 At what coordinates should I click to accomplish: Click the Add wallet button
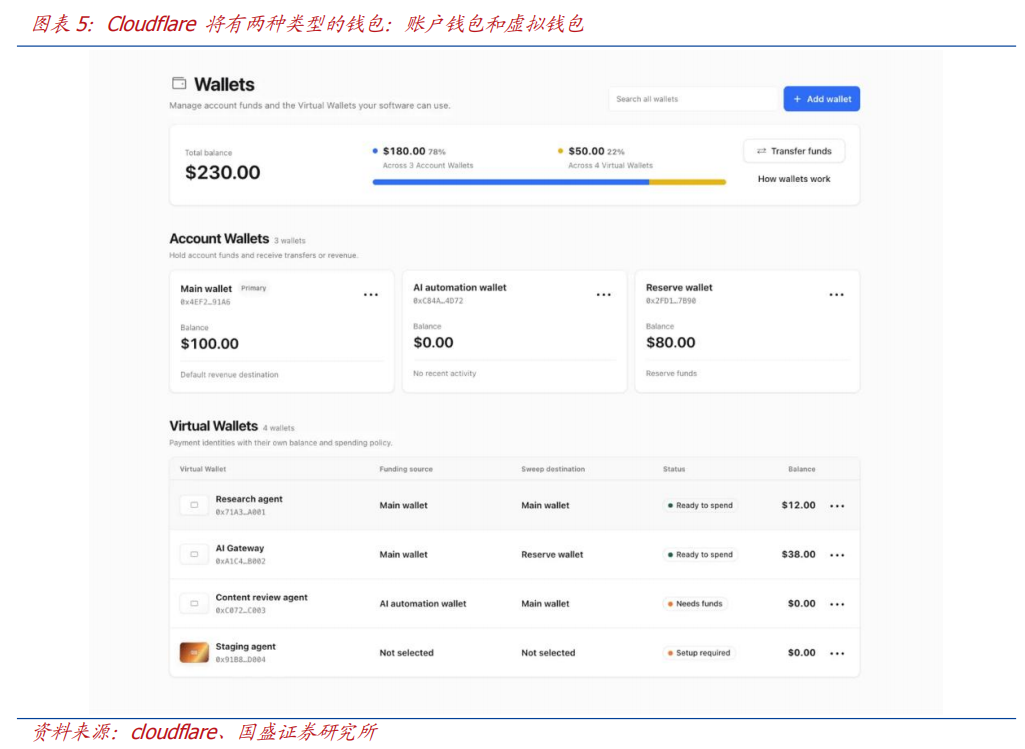pyautogui.click(x=822, y=99)
